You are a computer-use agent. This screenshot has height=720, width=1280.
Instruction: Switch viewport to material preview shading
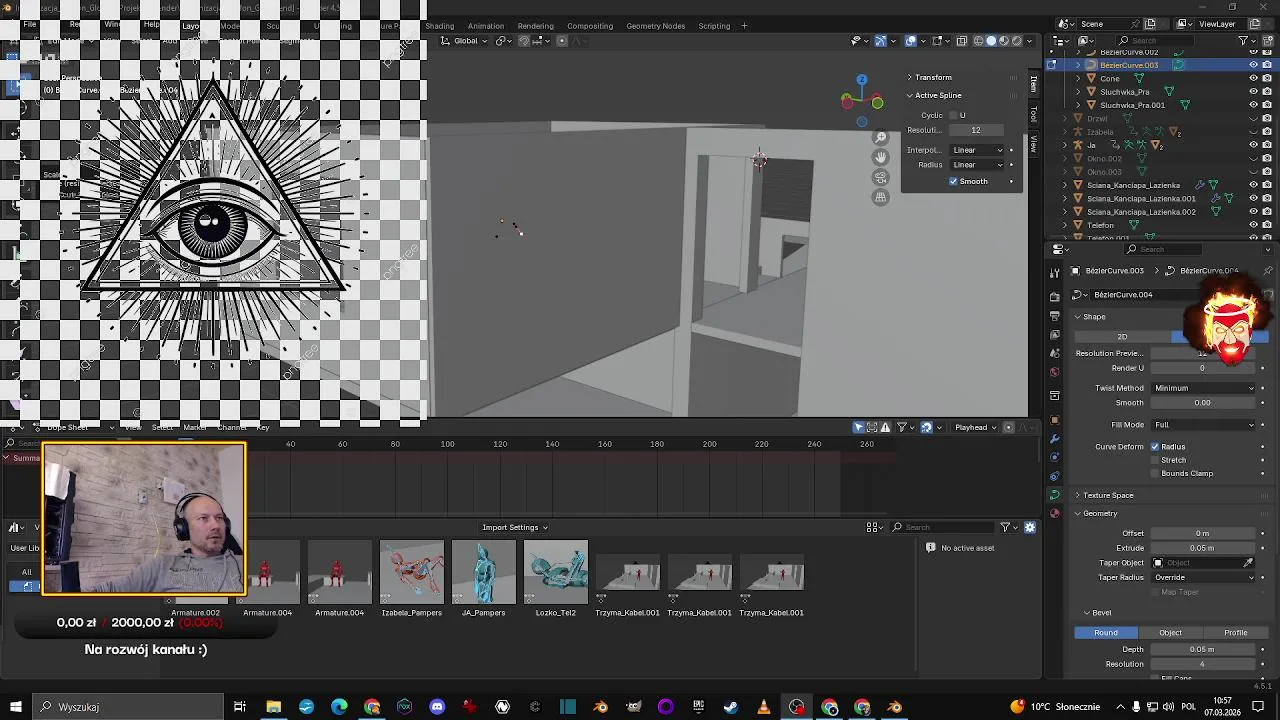pos(1005,41)
